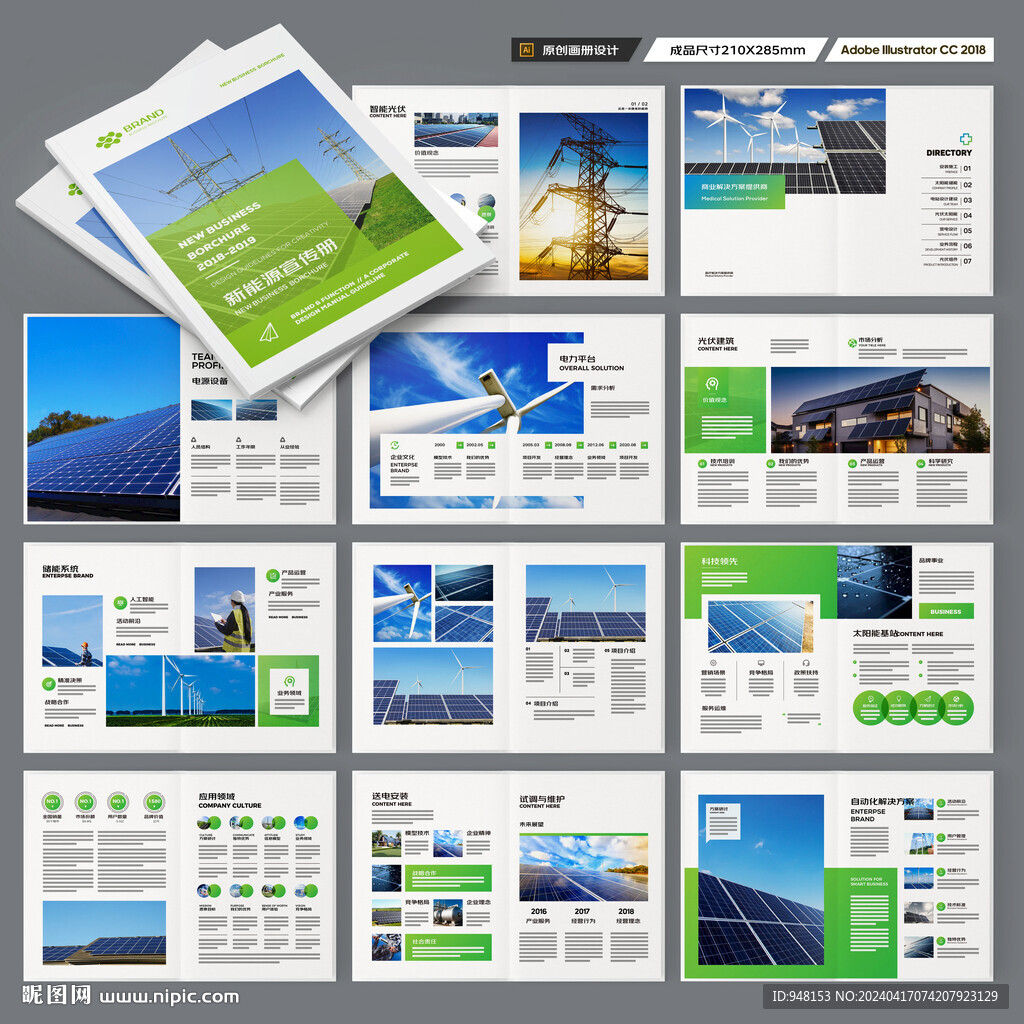This screenshot has height=1024, width=1024.
Task: Click the wind turbines and solar panels directory photo
Action: tap(785, 141)
